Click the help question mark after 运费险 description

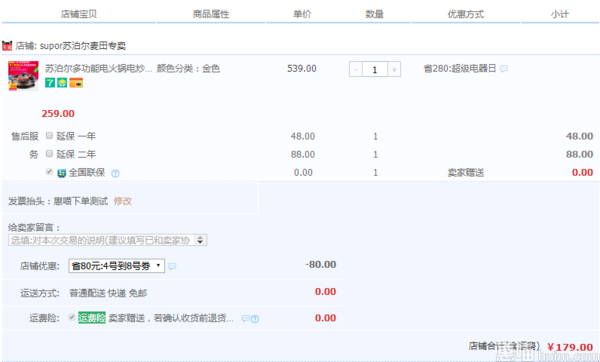tap(255, 319)
